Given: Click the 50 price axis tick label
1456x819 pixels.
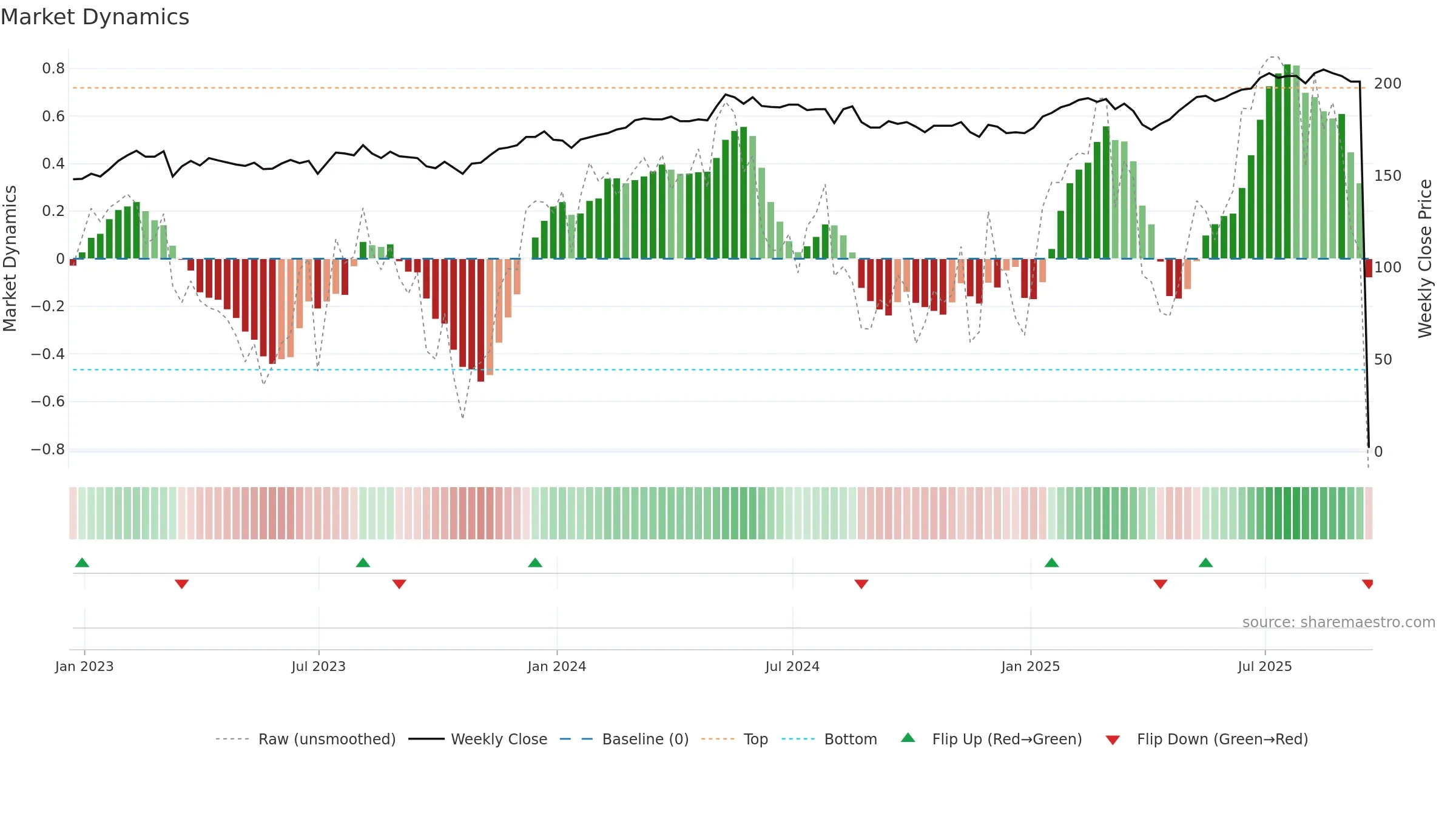Looking at the screenshot, I should tap(1383, 360).
